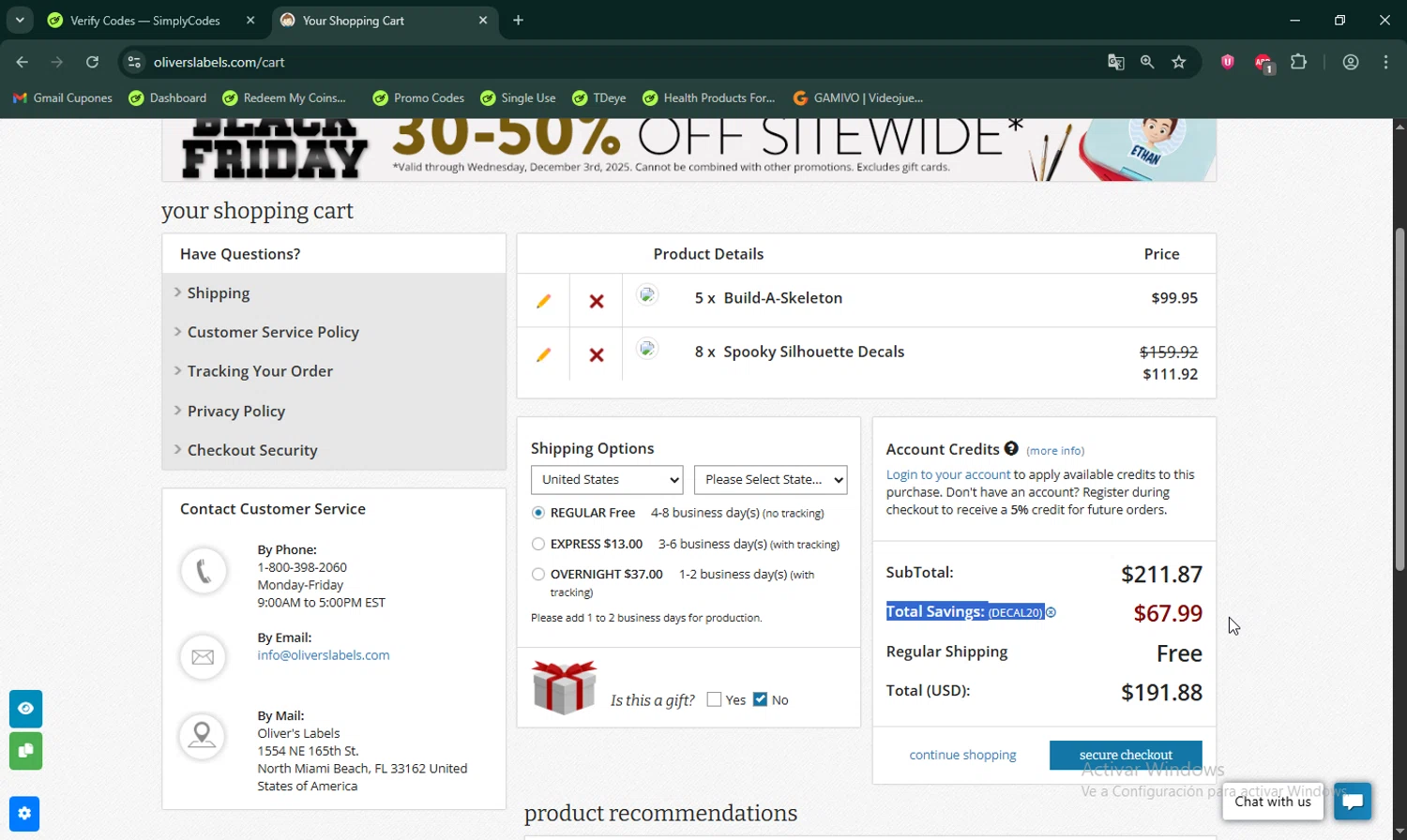Open the United States country dropdown
Screen dimensions: 1407x840
click(607, 479)
